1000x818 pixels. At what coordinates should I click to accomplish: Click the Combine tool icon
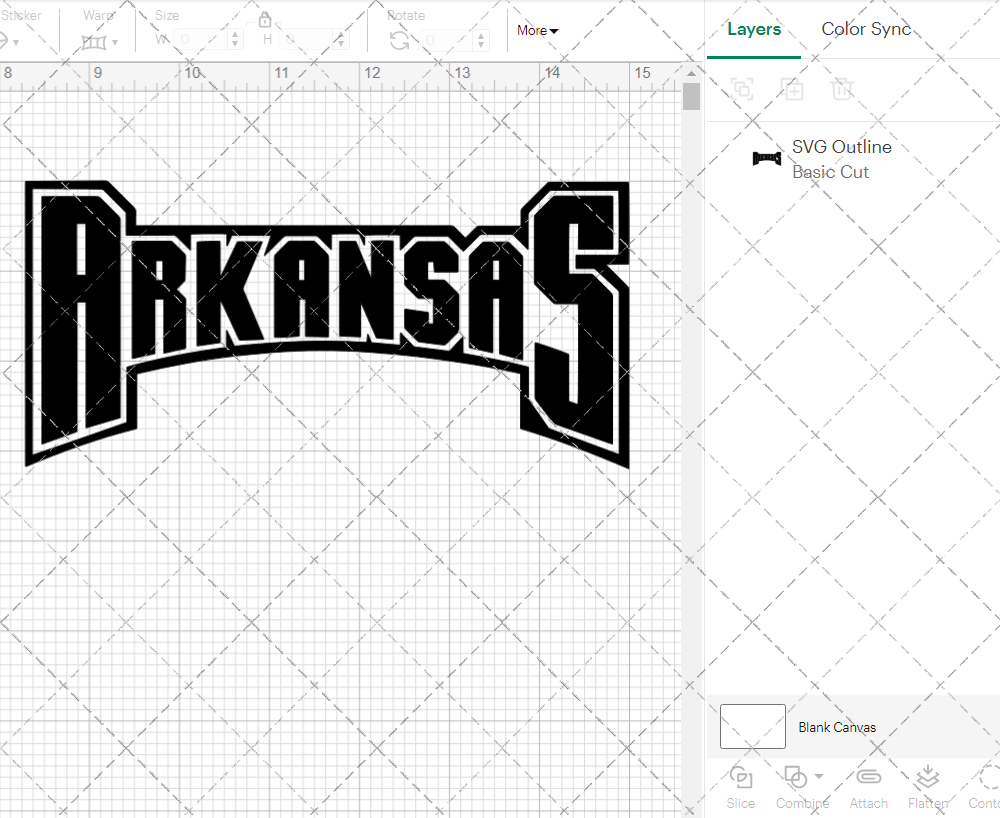795,777
